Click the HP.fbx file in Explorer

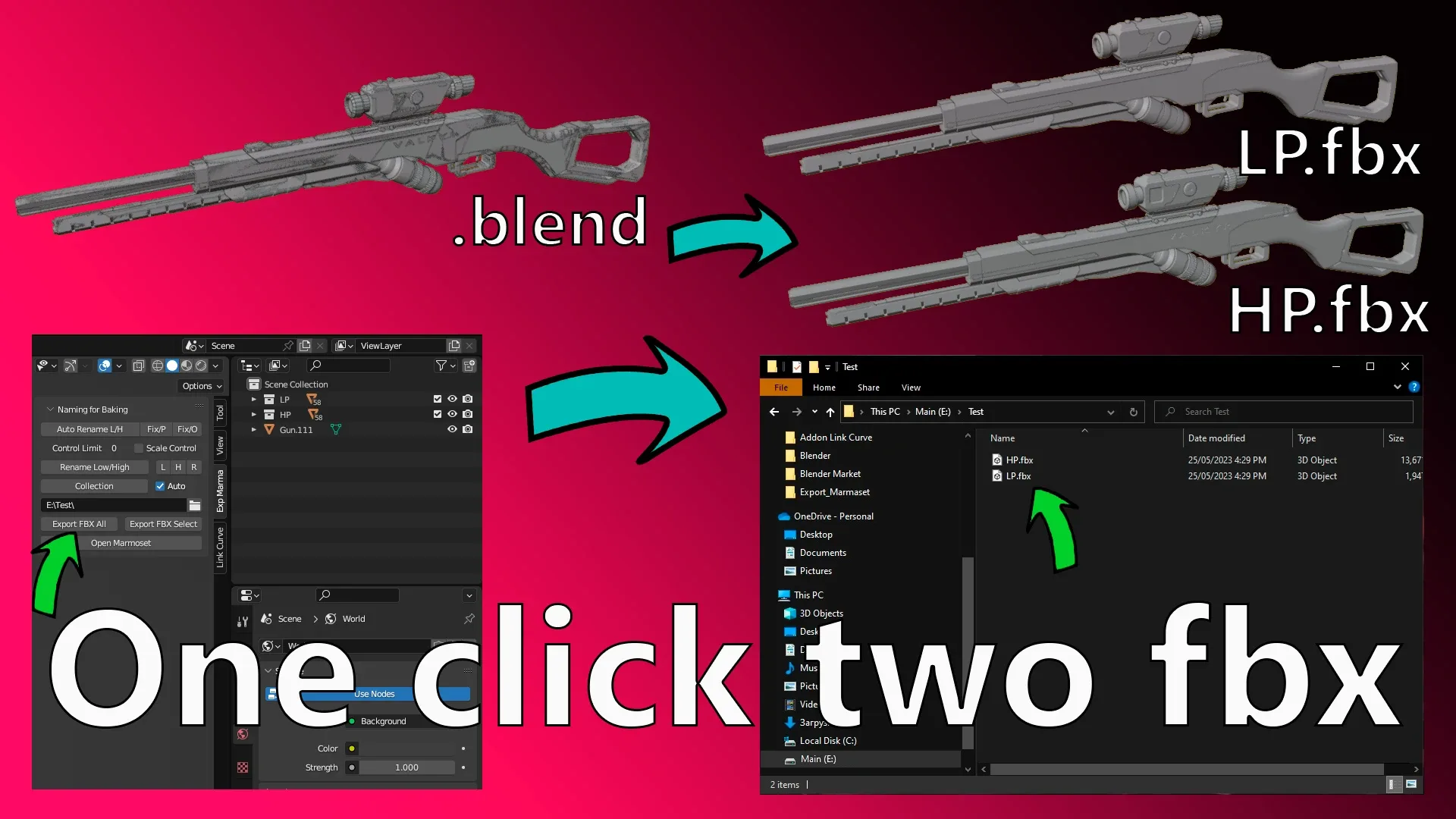tap(1018, 459)
